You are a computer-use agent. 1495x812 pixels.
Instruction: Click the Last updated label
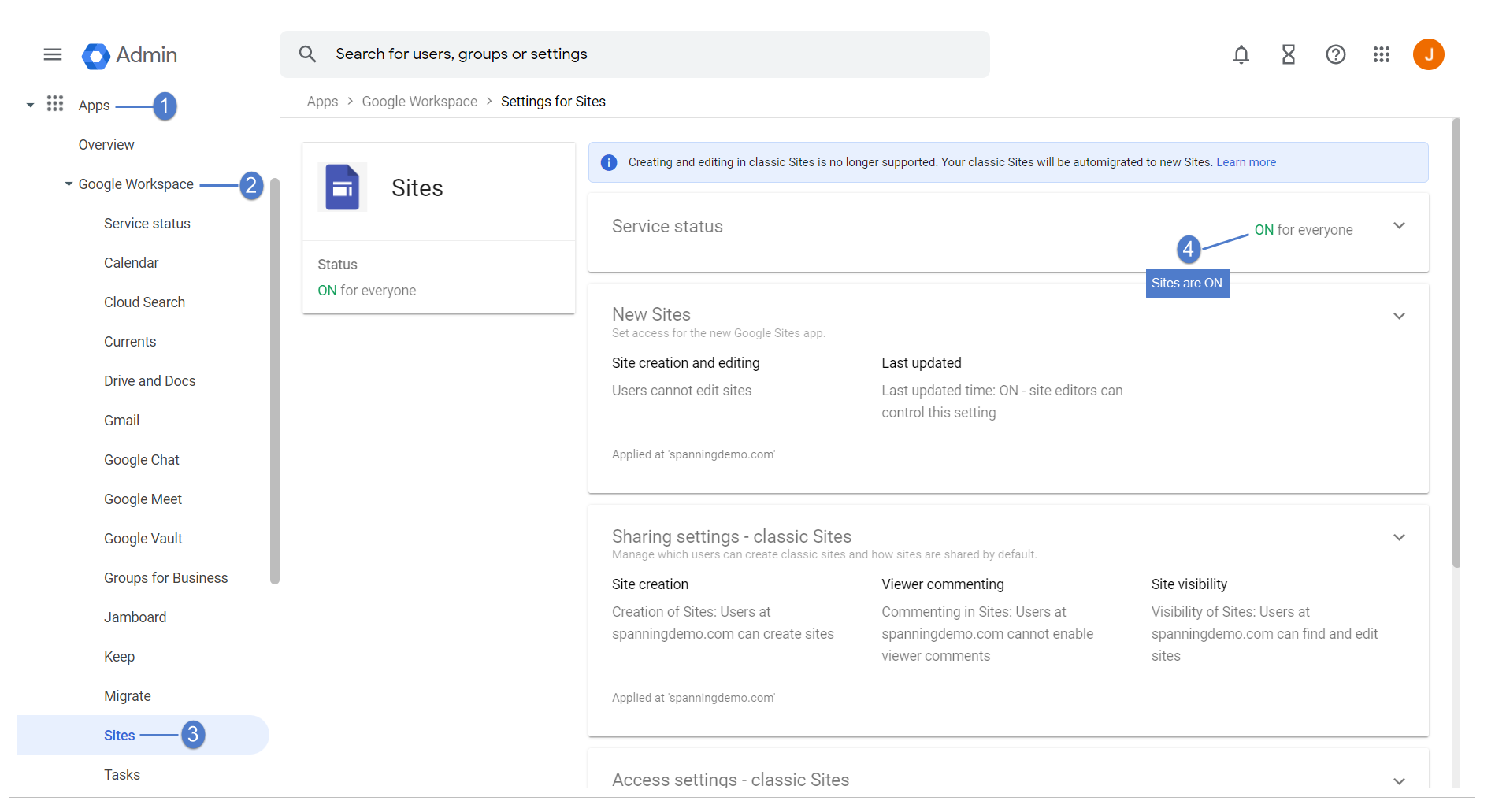(922, 363)
